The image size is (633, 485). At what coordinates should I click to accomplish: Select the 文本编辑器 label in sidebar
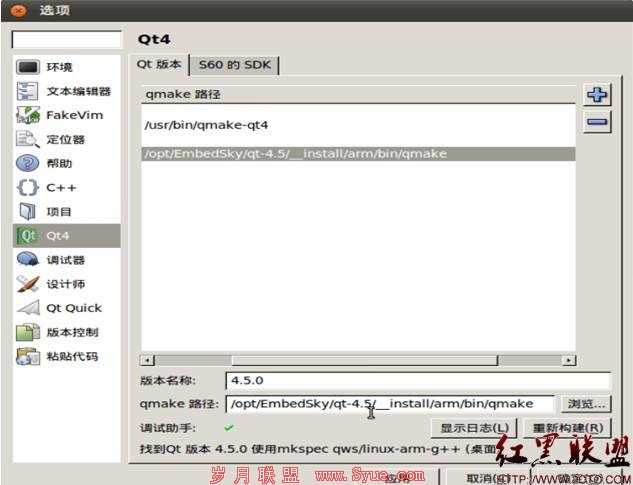pos(78,91)
